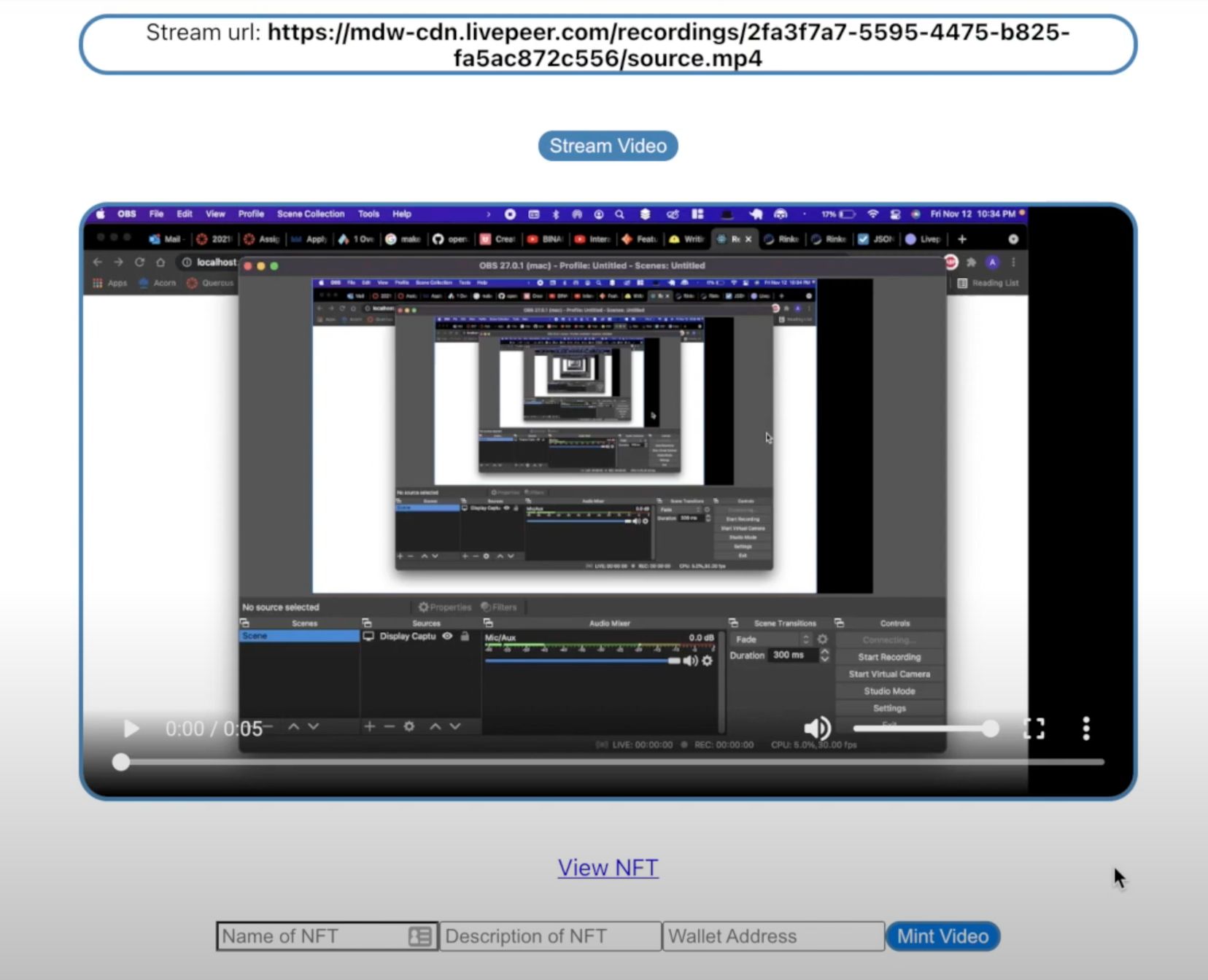
Task: Open the Profile menu in the recorded menu bar
Action: point(251,214)
